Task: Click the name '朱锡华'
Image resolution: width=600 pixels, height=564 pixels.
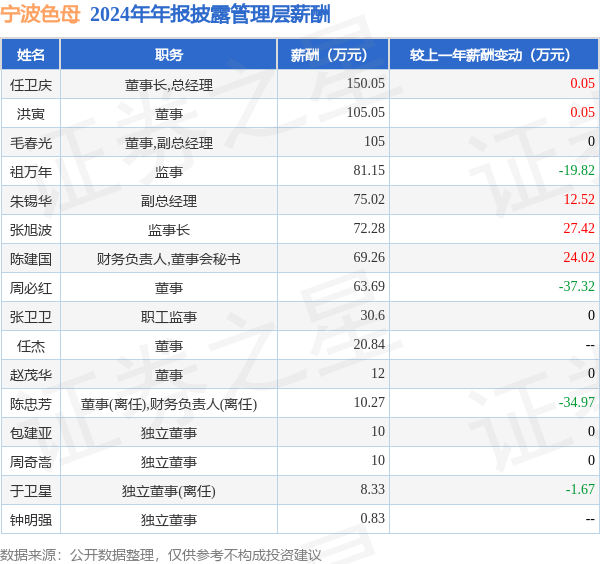Action: [31, 201]
